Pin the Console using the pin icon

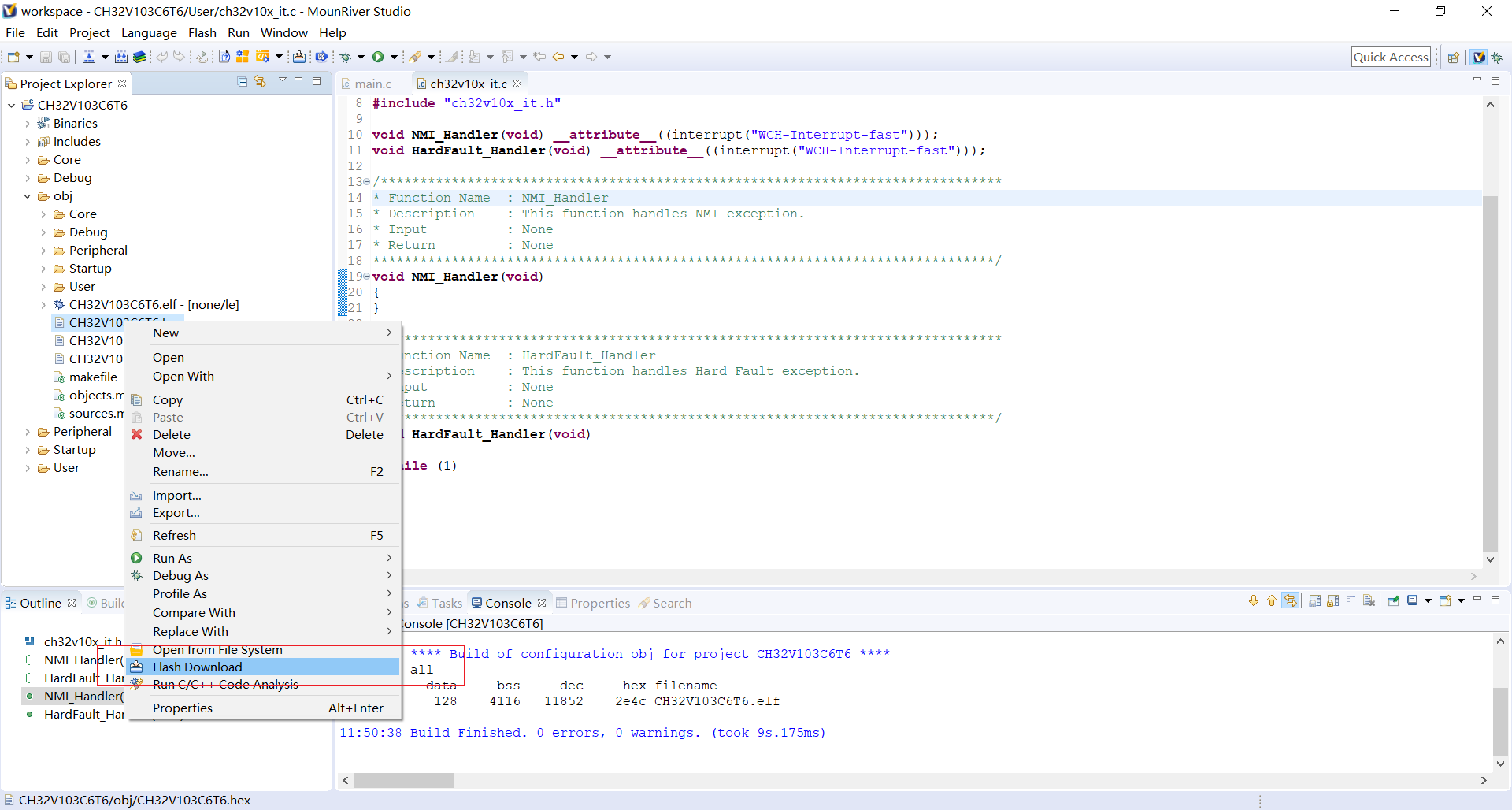[x=1394, y=600]
